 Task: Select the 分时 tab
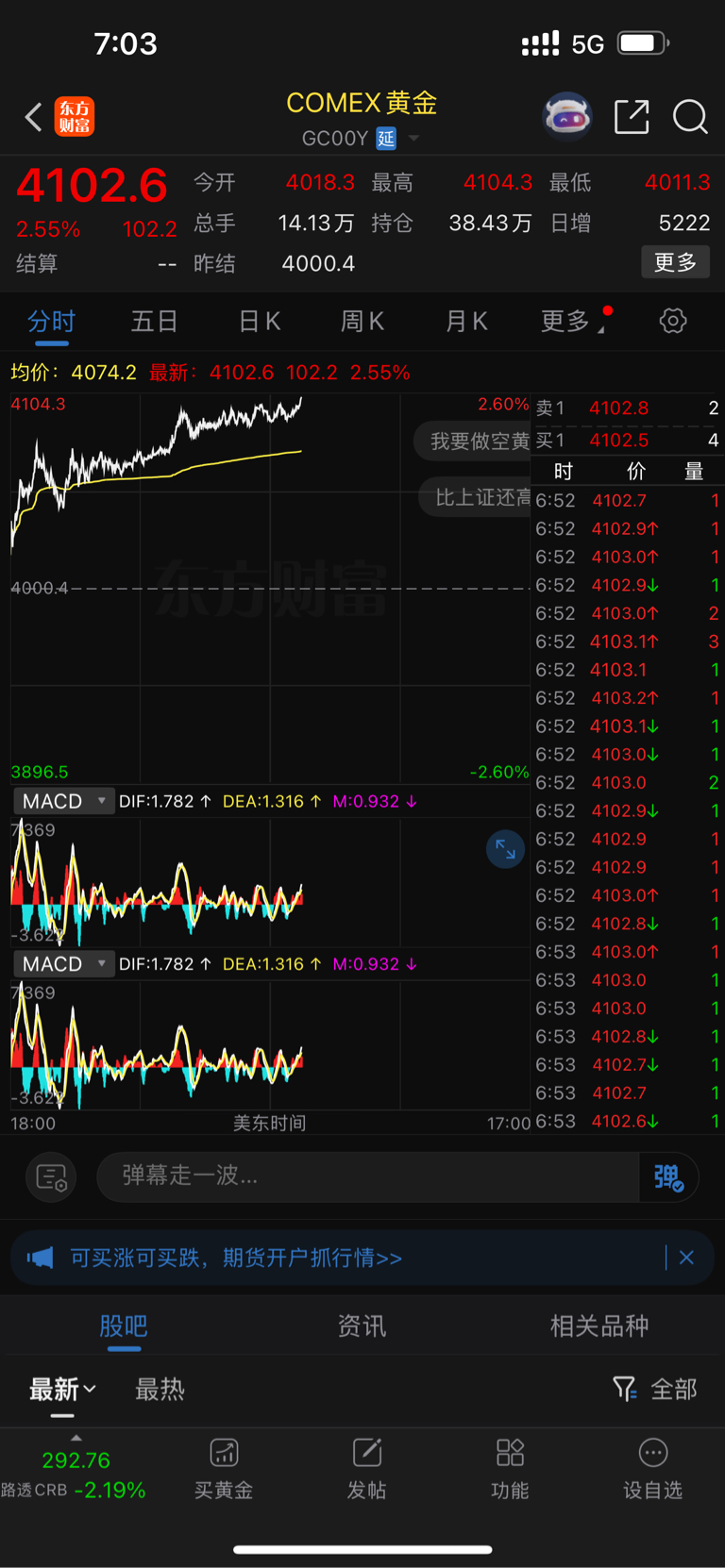[x=51, y=322]
